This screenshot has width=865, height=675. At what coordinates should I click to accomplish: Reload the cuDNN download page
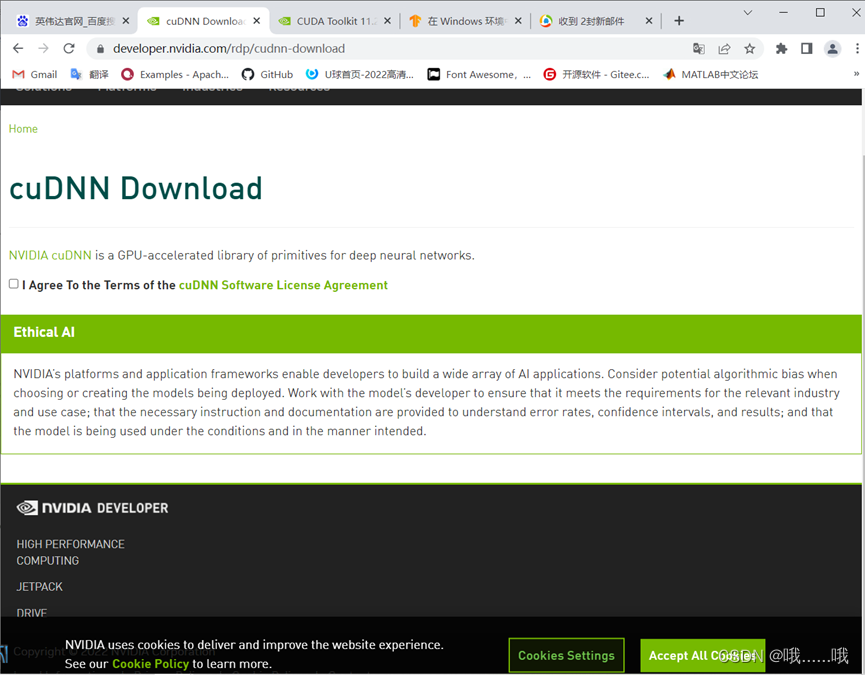(69, 49)
